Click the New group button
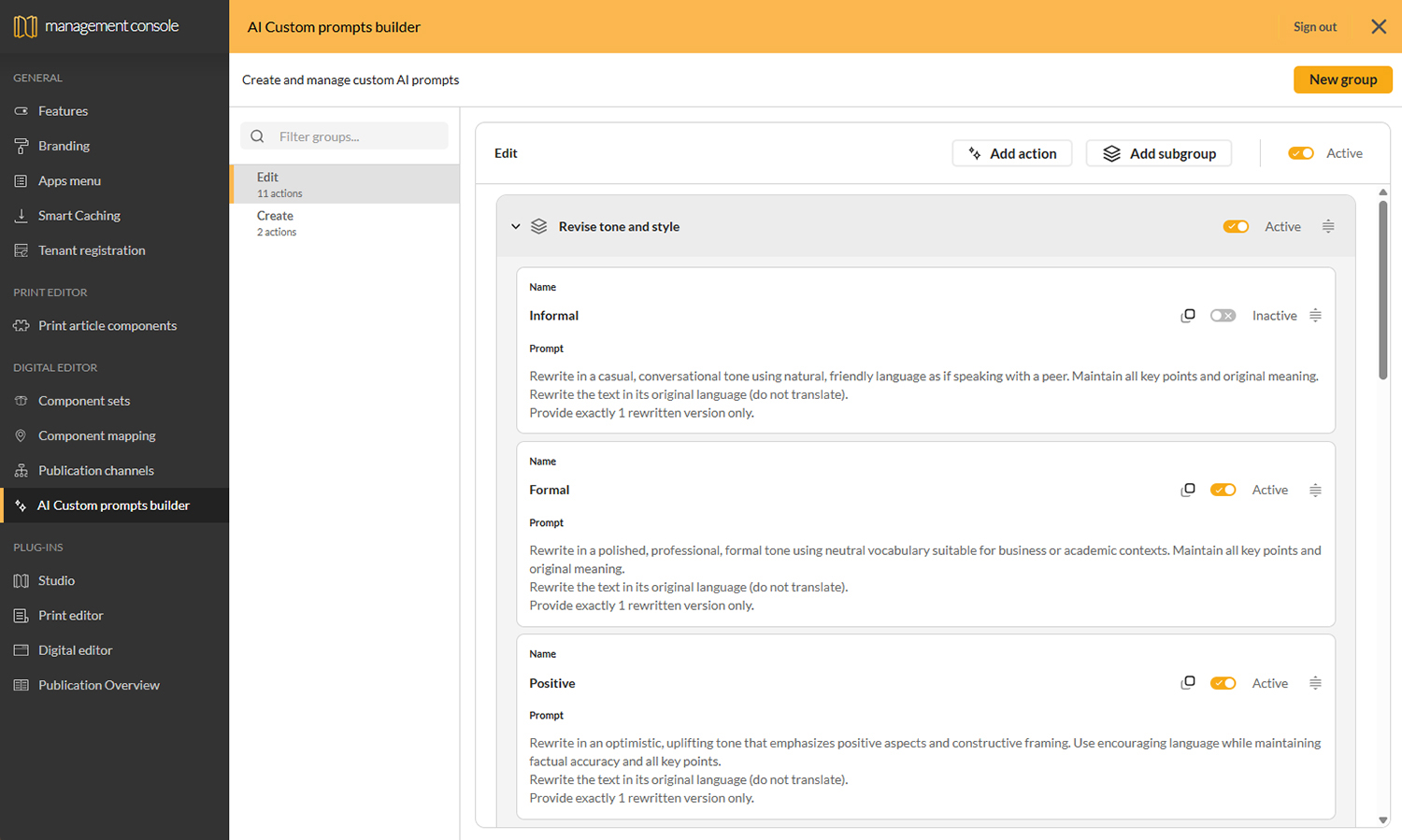 click(x=1343, y=79)
